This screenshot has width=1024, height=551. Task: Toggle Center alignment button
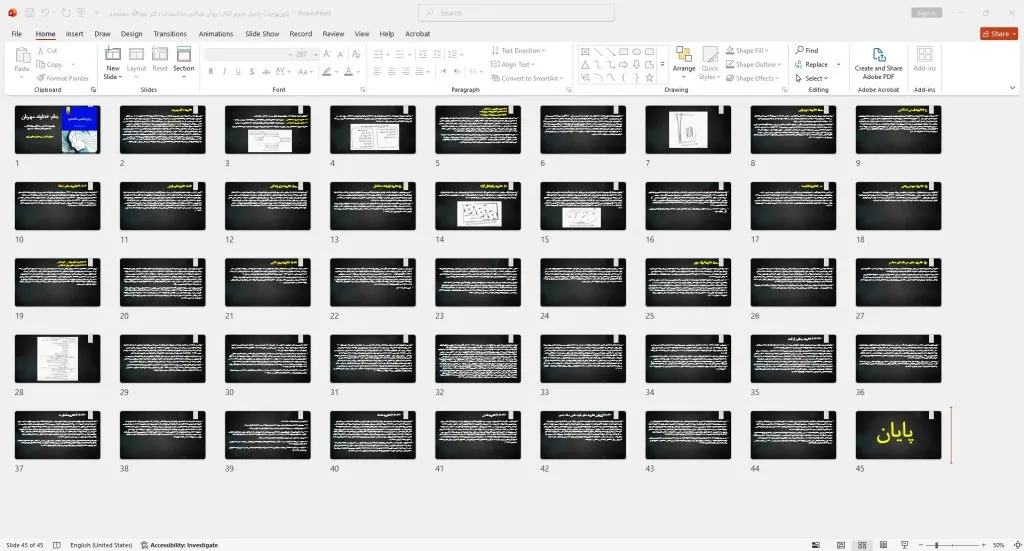[391, 71]
